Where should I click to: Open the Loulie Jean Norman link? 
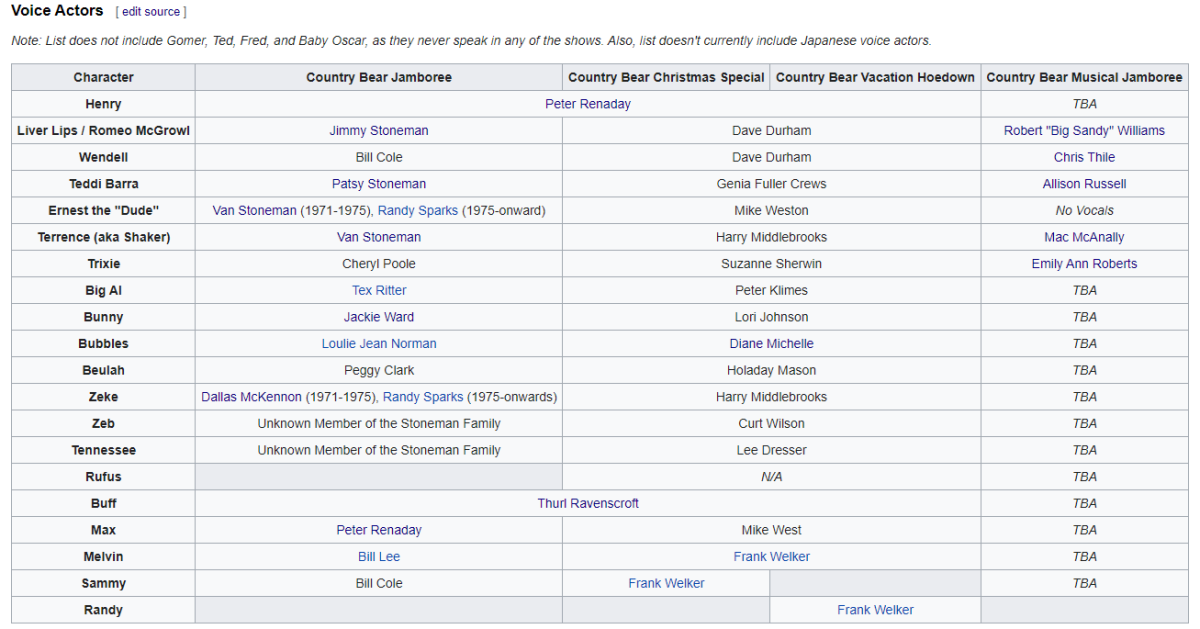tap(379, 344)
